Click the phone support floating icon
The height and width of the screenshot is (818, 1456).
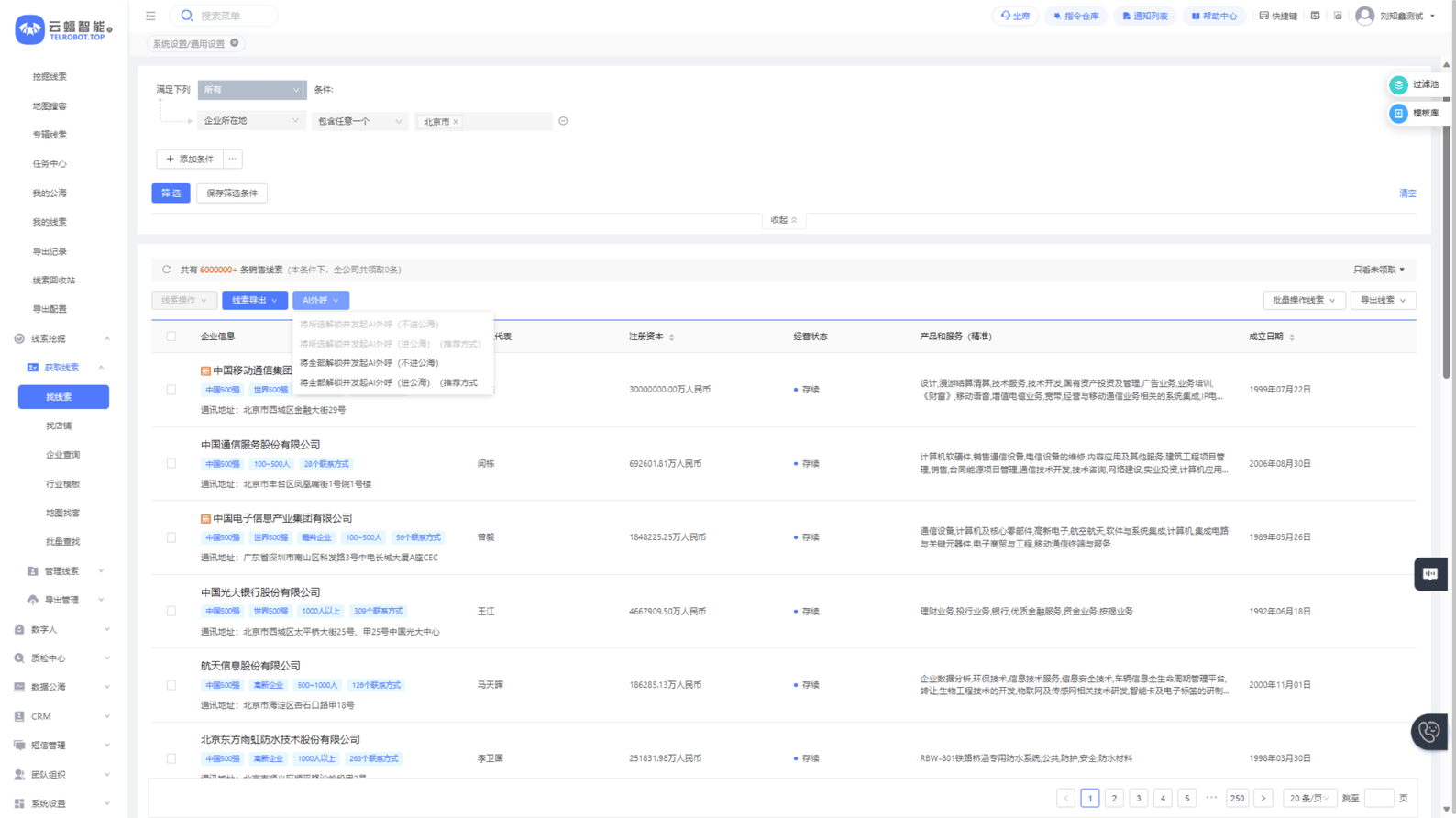coord(1428,732)
